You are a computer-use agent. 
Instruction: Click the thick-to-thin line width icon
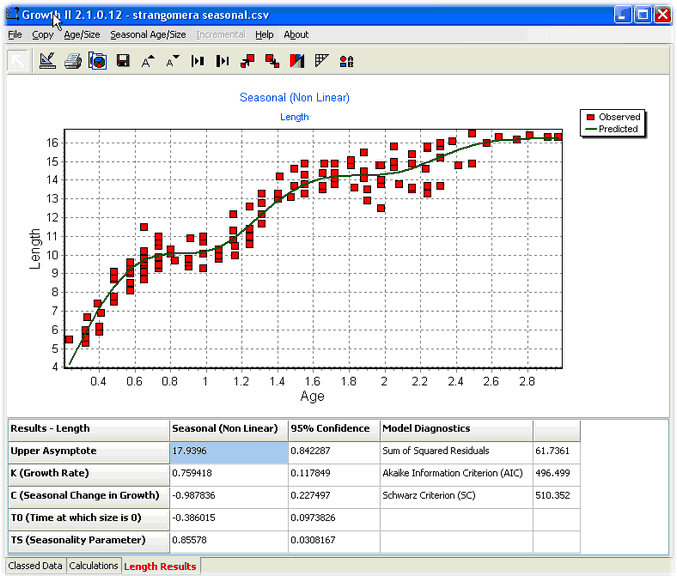click(x=222, y=61)
